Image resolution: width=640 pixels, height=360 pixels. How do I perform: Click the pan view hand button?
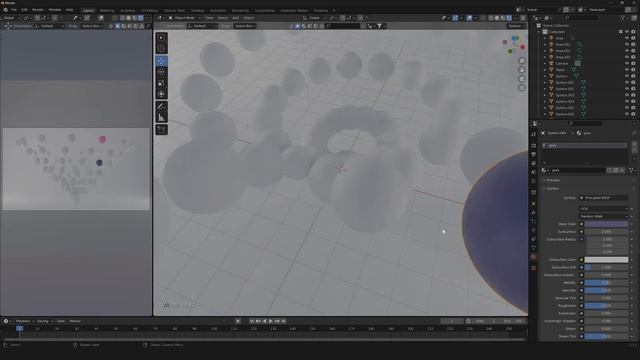522,70
